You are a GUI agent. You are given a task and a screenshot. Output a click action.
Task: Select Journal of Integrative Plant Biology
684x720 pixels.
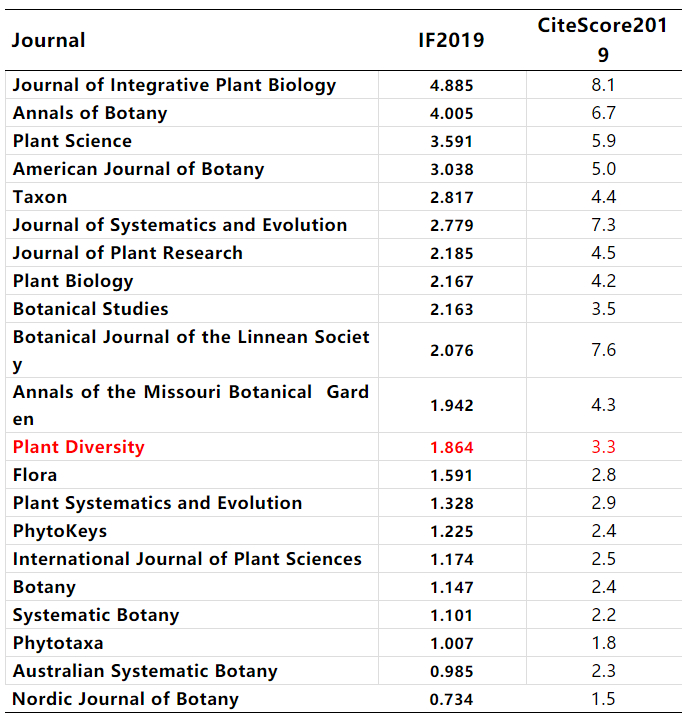[174, 85]
